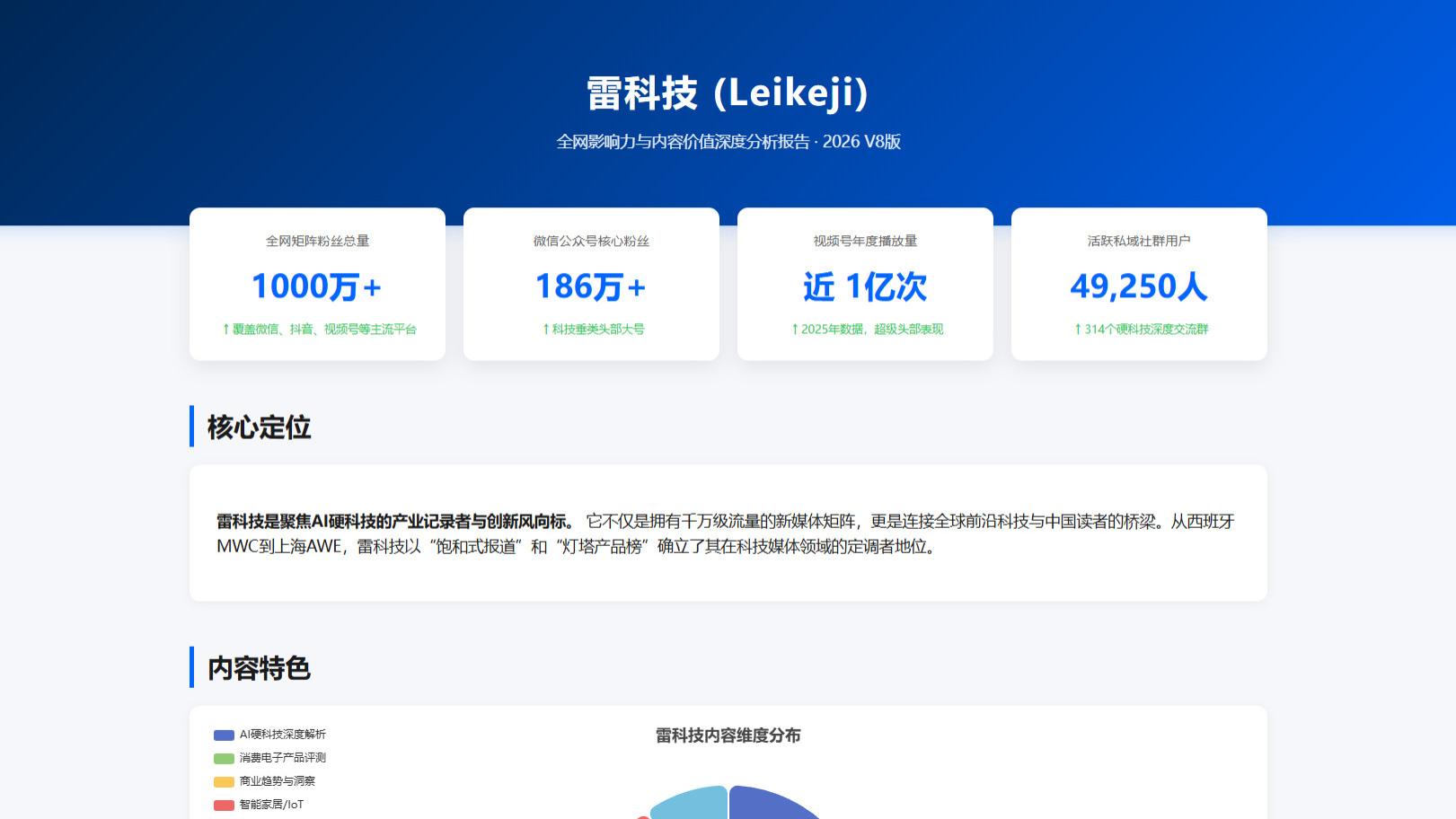Click the chart title 雷科技内容维度分布
Image resolution: width=1456 pixels, height=819 pixels.
(728, 735)
